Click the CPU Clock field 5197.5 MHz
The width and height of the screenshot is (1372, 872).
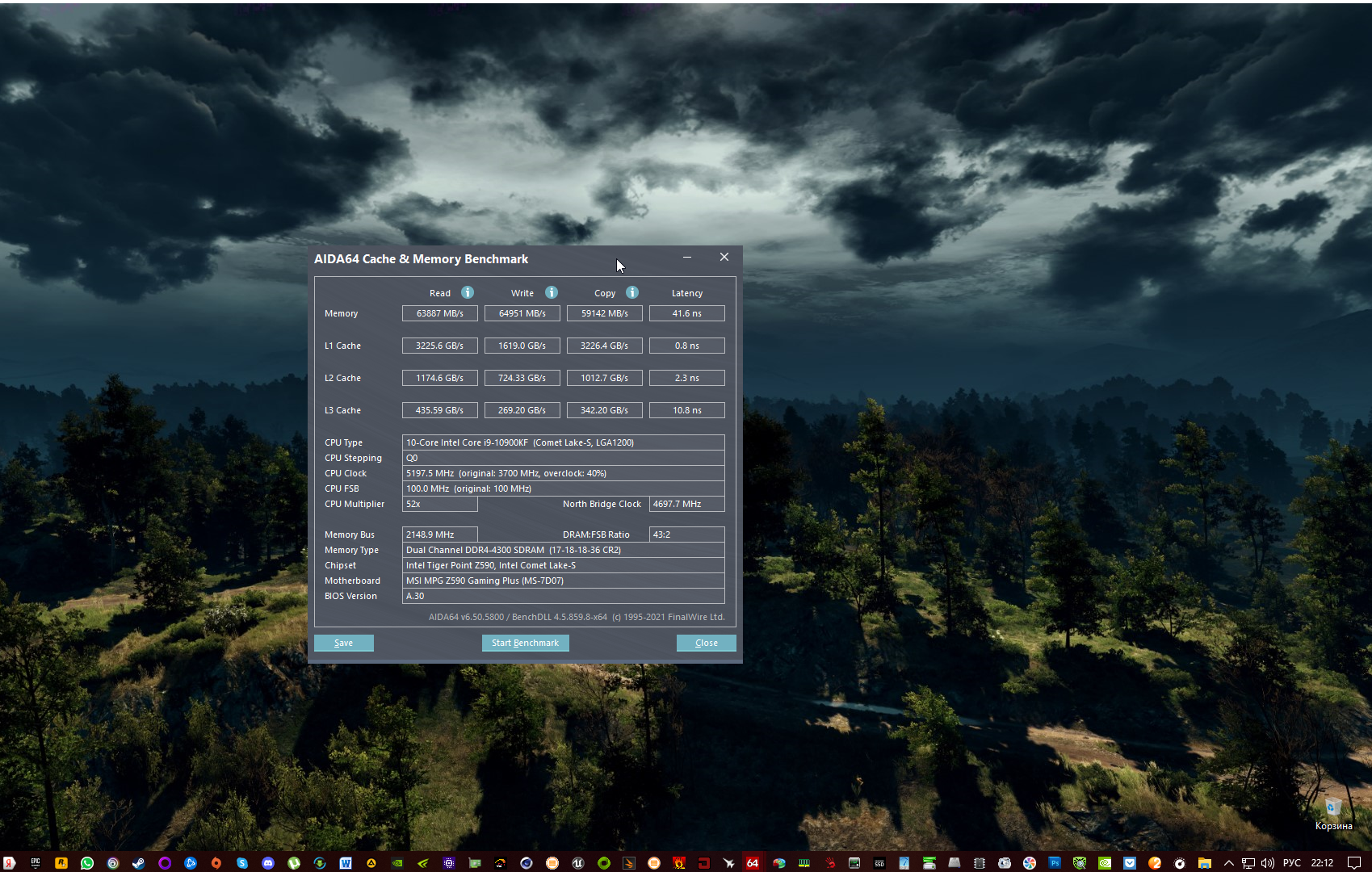(564, 473)
